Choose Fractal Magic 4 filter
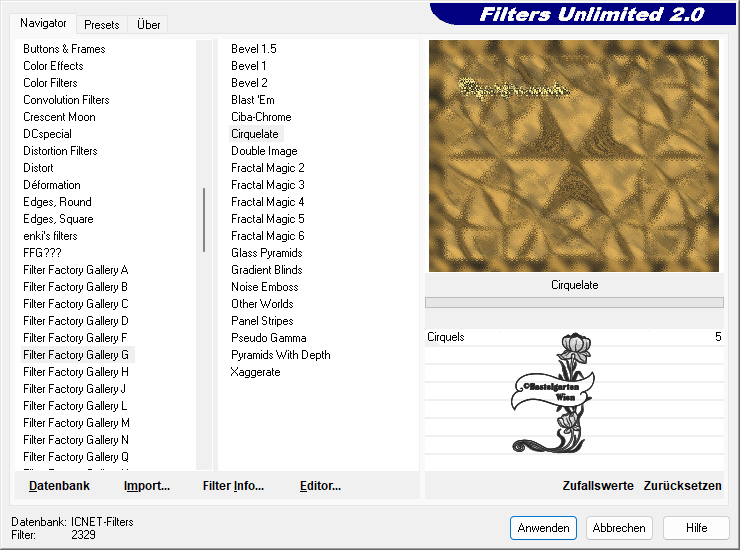Viewport: 740px width, 550px height. pos(268,202)
